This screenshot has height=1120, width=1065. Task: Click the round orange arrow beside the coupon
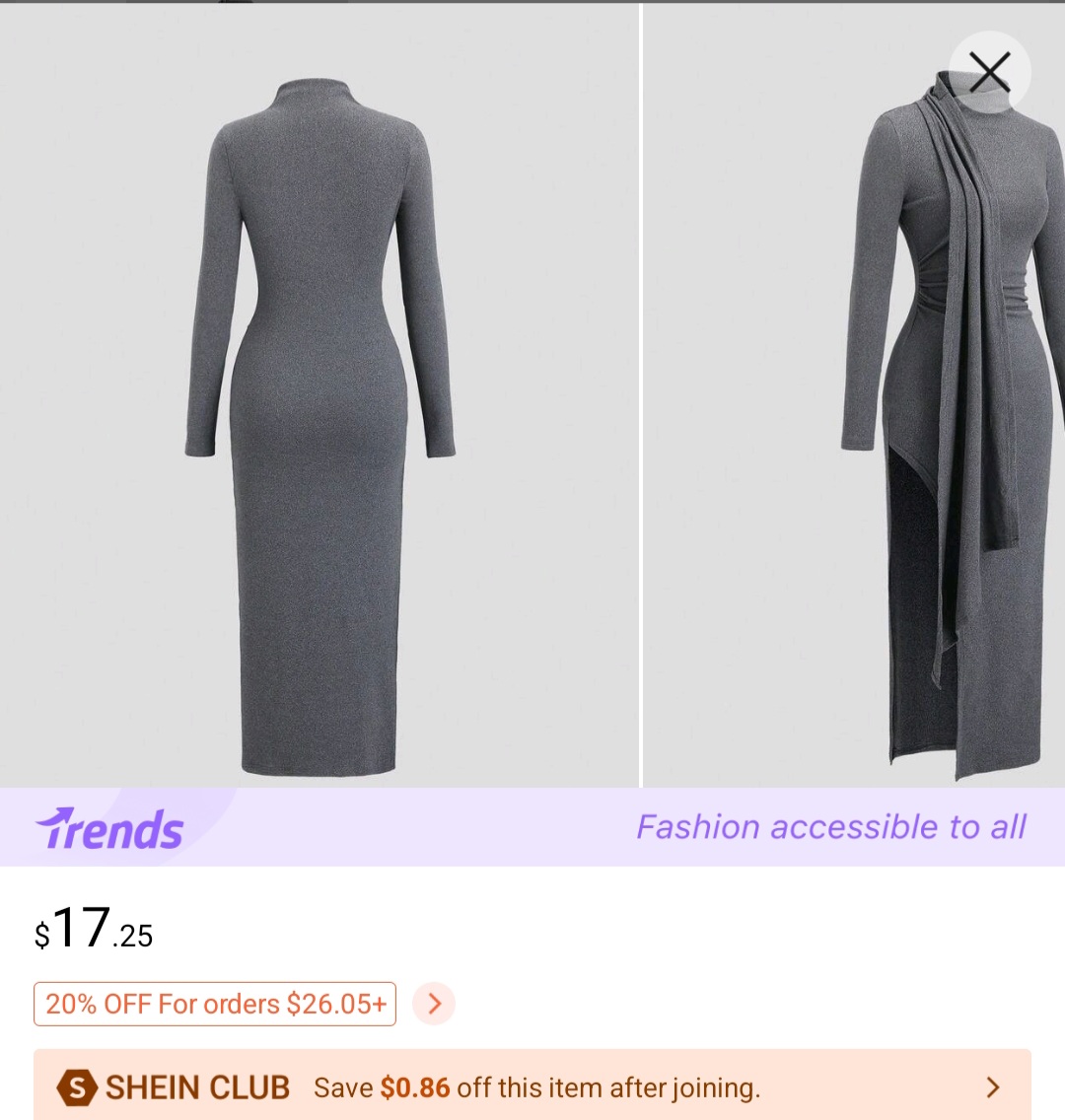click(x=434, y=1004)
